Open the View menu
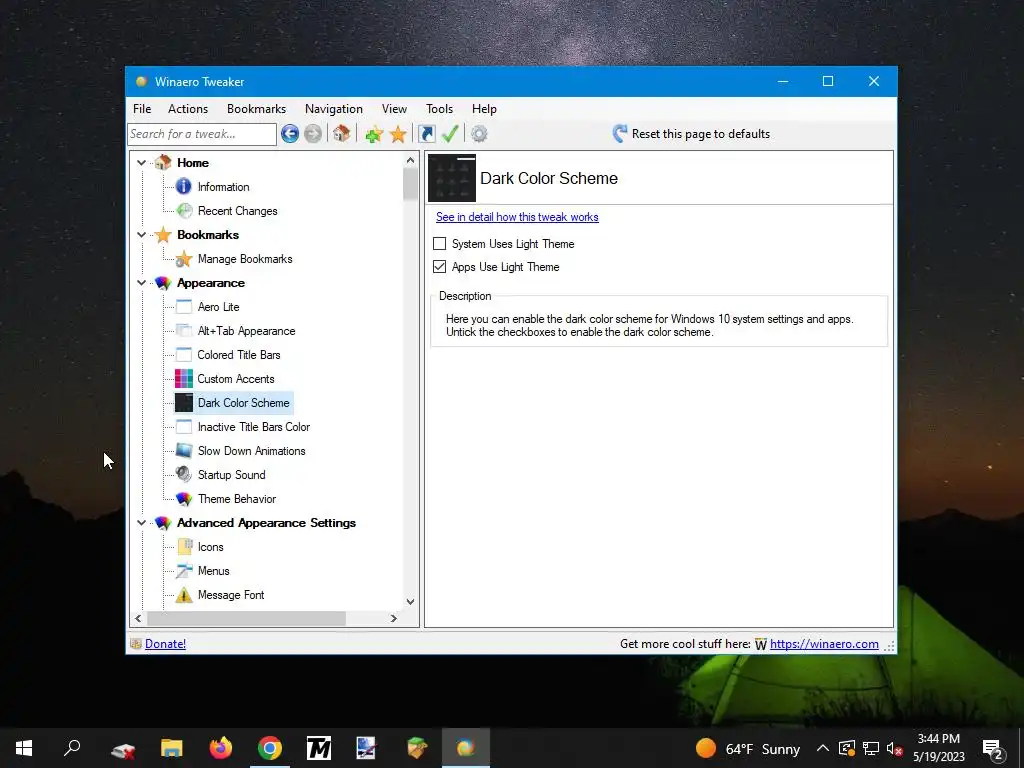Image resolution: width=1024 pixels, height=768 pixels. tap(394, 109)
